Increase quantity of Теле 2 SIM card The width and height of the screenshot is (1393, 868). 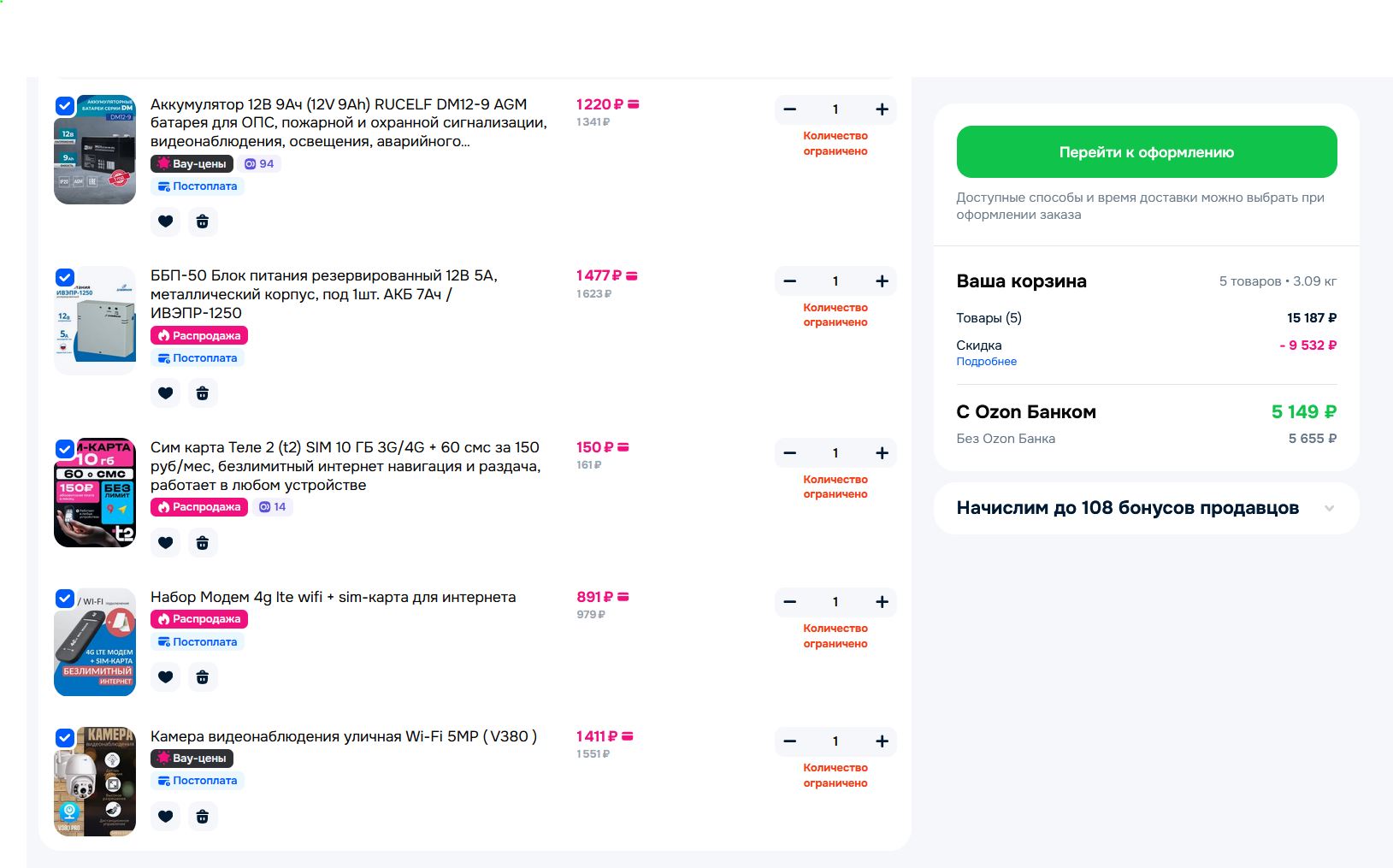882,453
